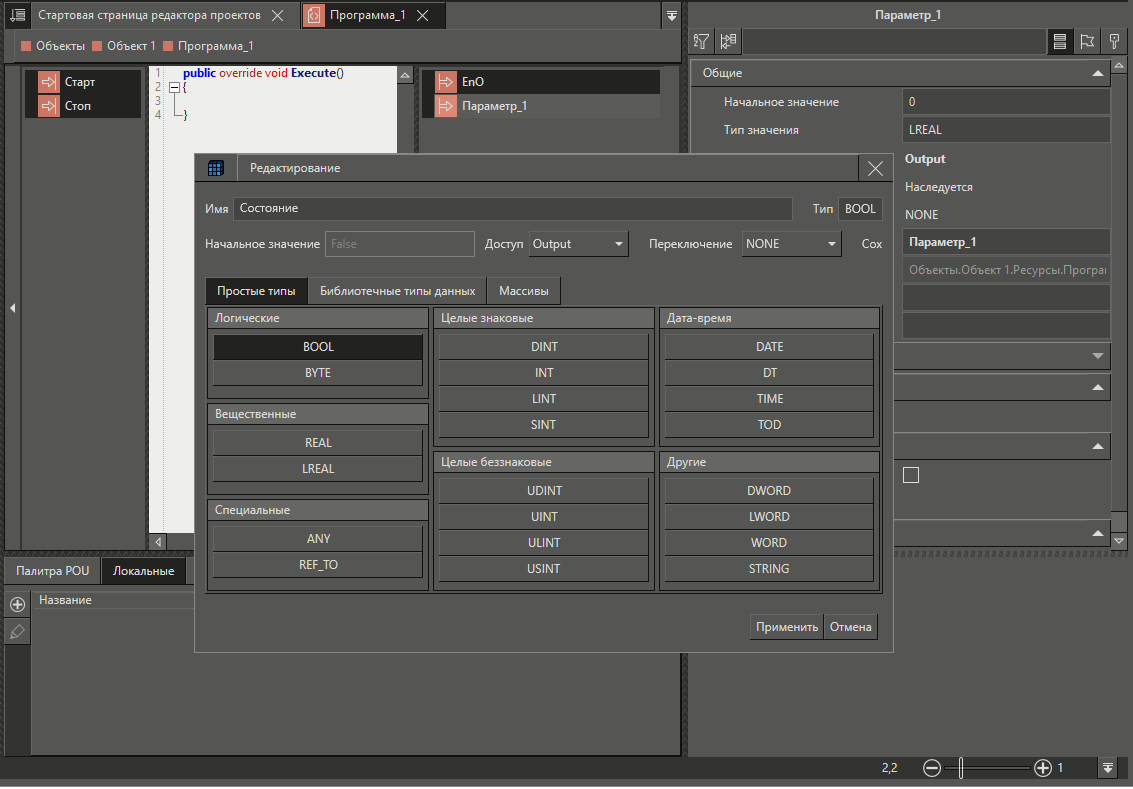Switch to Библиотечные типы данных tab
Viewport: 1133px width, 789px height.
point(397,291)
